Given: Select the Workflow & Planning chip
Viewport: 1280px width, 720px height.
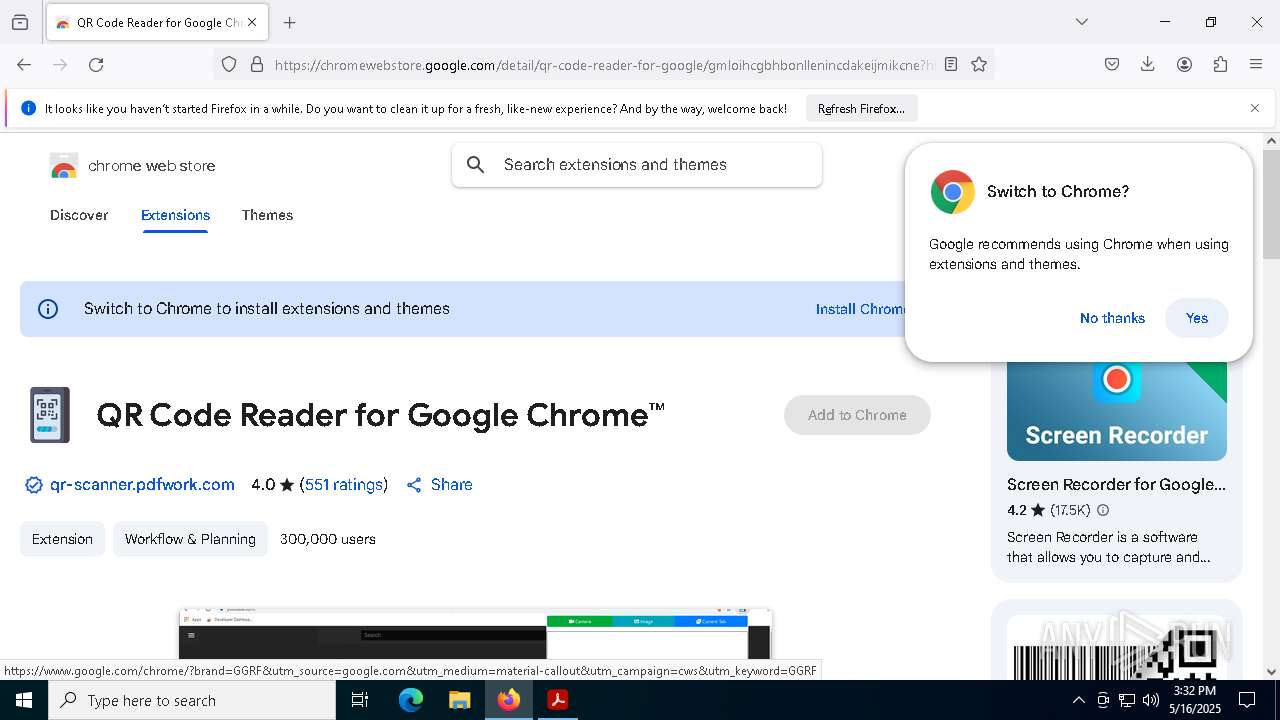Looking at the screenshot, I should coord(190,539).
